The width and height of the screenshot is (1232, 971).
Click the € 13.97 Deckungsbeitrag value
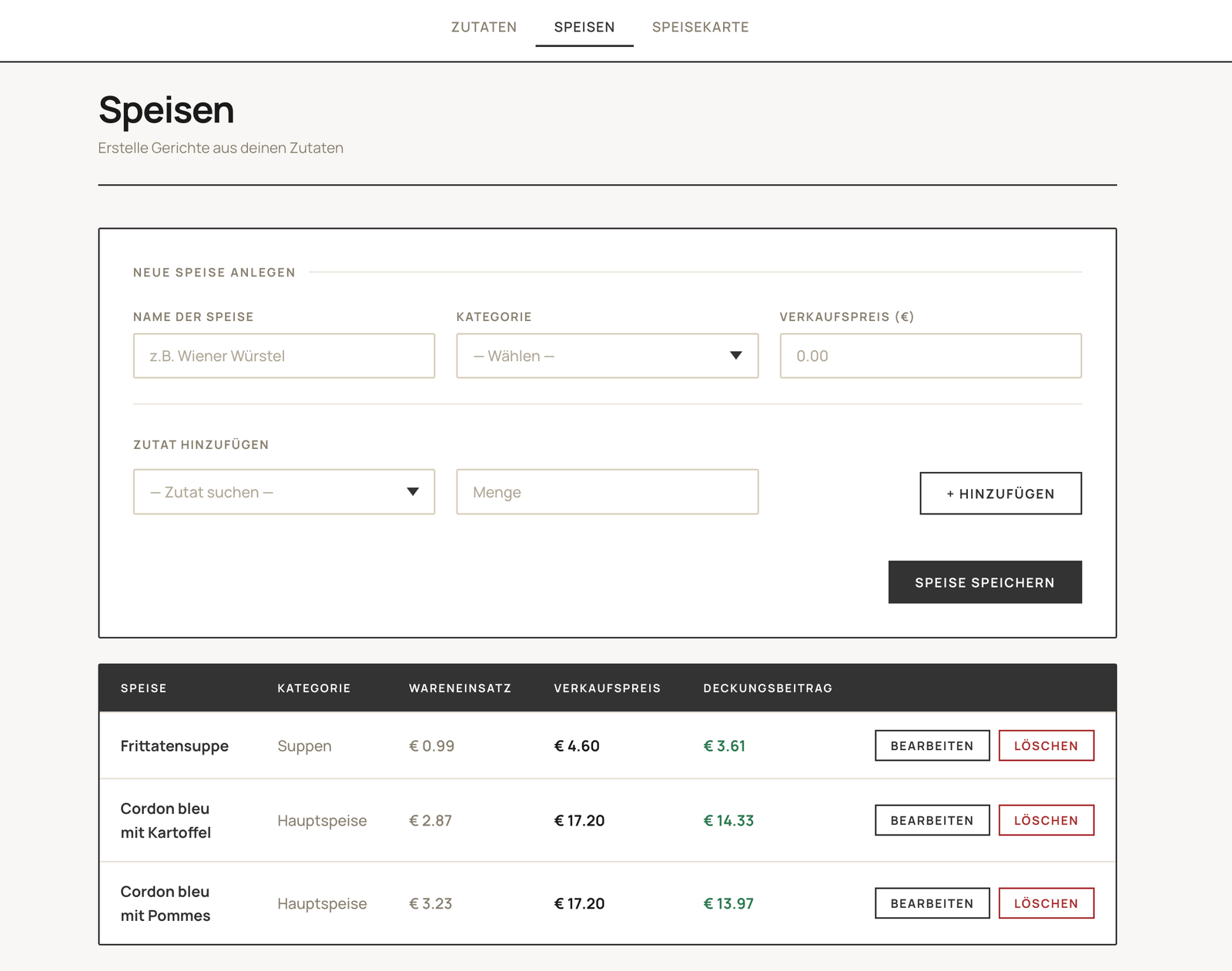pos(728,903)
